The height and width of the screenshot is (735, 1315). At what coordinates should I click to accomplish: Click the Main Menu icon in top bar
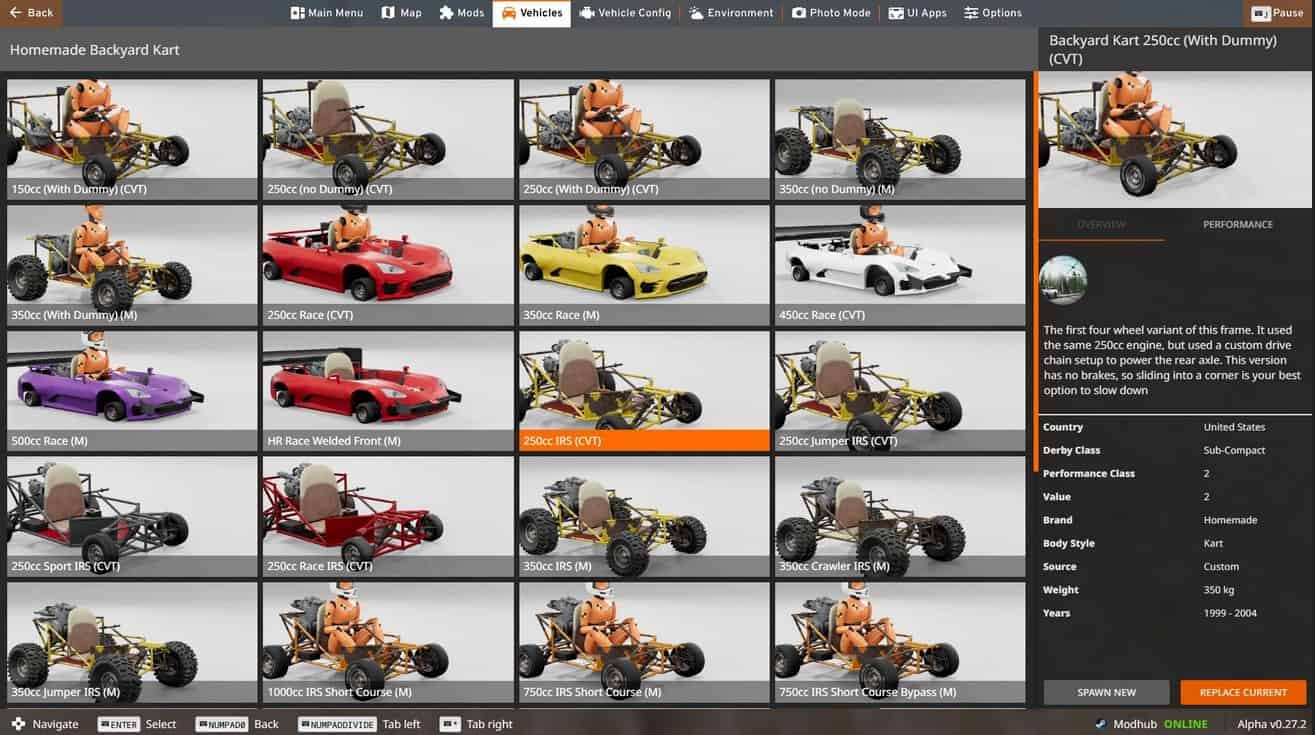click(297, 13)
